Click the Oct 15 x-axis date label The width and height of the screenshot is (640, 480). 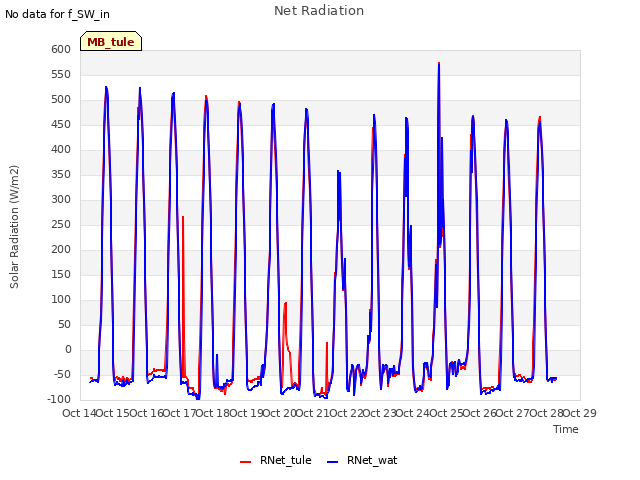click(x=113, y=413)
